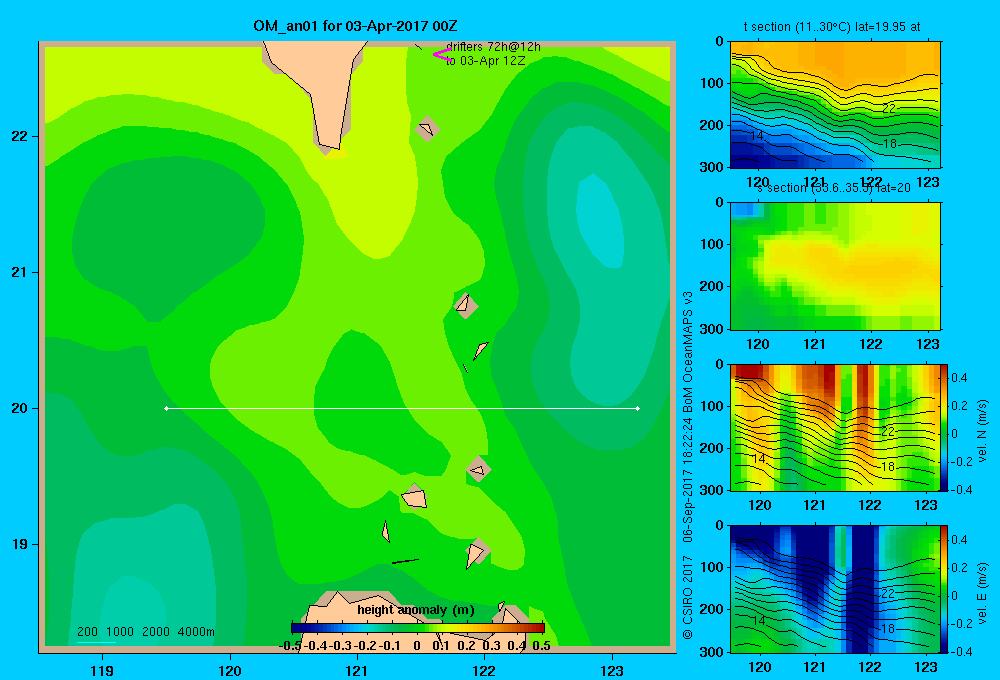The height and width of the screenshot is (680, 1000).
Task: Click the Taiwan southern tip landmass
Action: (319, 89)
